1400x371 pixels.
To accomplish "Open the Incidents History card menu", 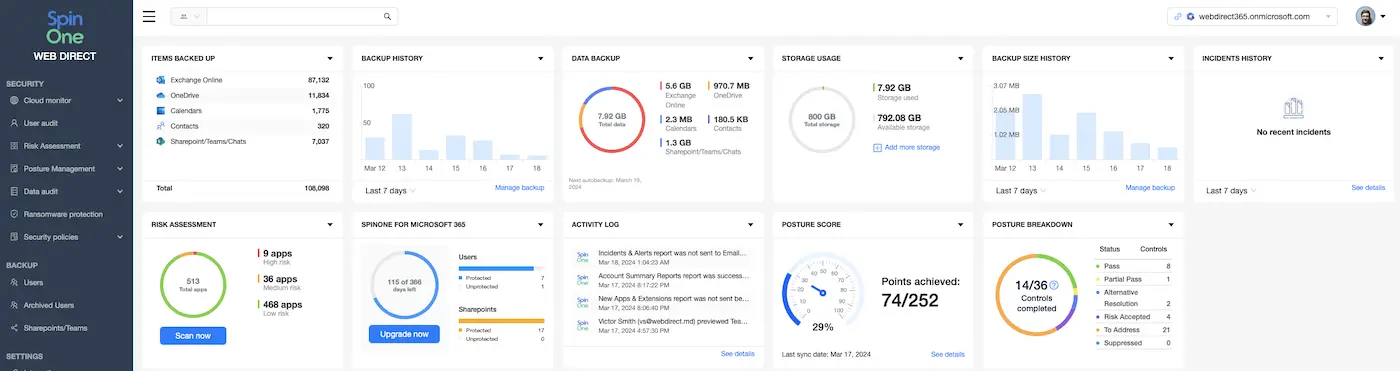I will 1381,59.
